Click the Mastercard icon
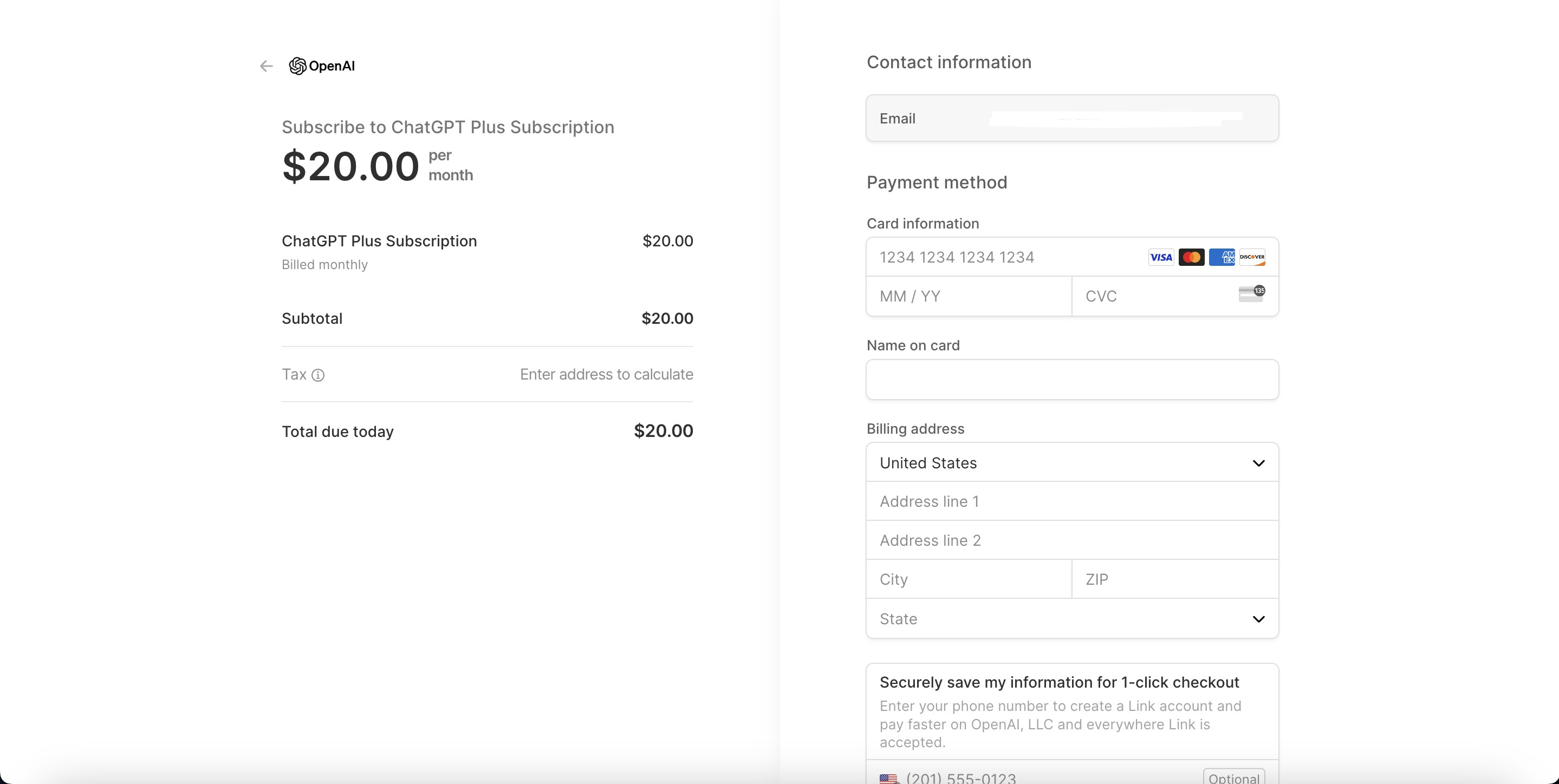This screenshot has width=1559, height=784. pyautogui.click(x=1191, y=257)
